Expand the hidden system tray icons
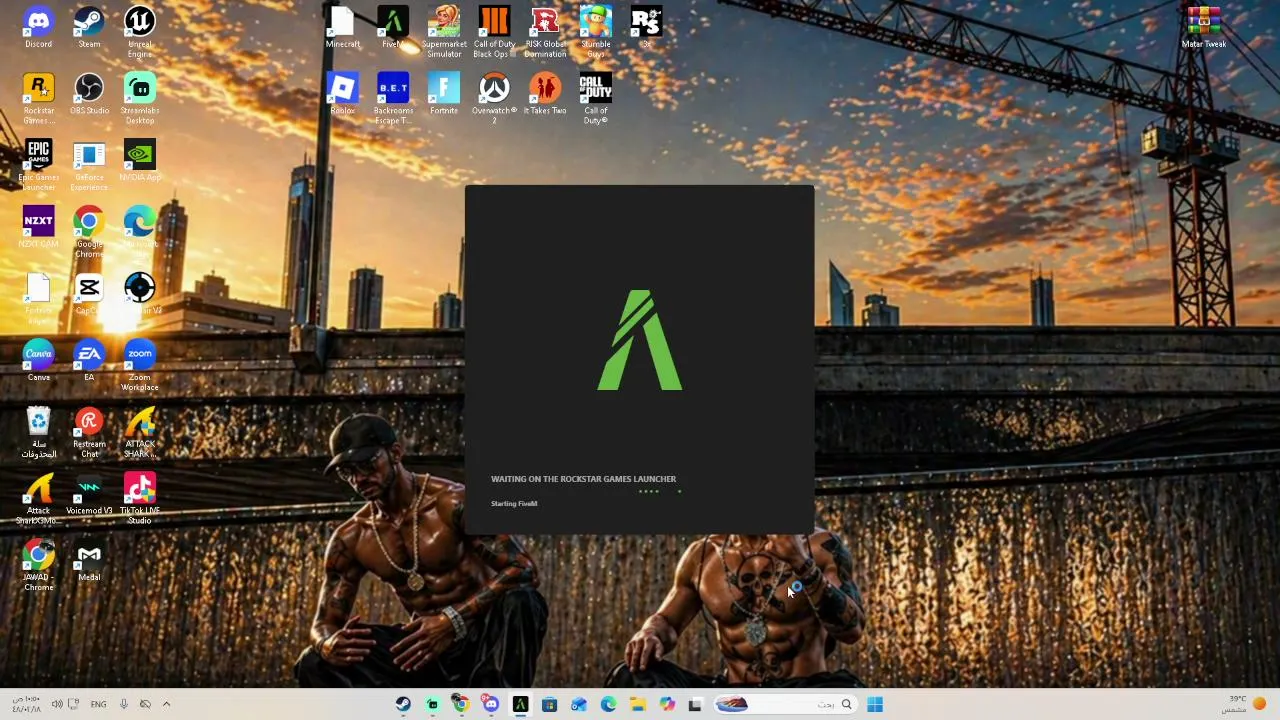 click(x=166, y=704)
